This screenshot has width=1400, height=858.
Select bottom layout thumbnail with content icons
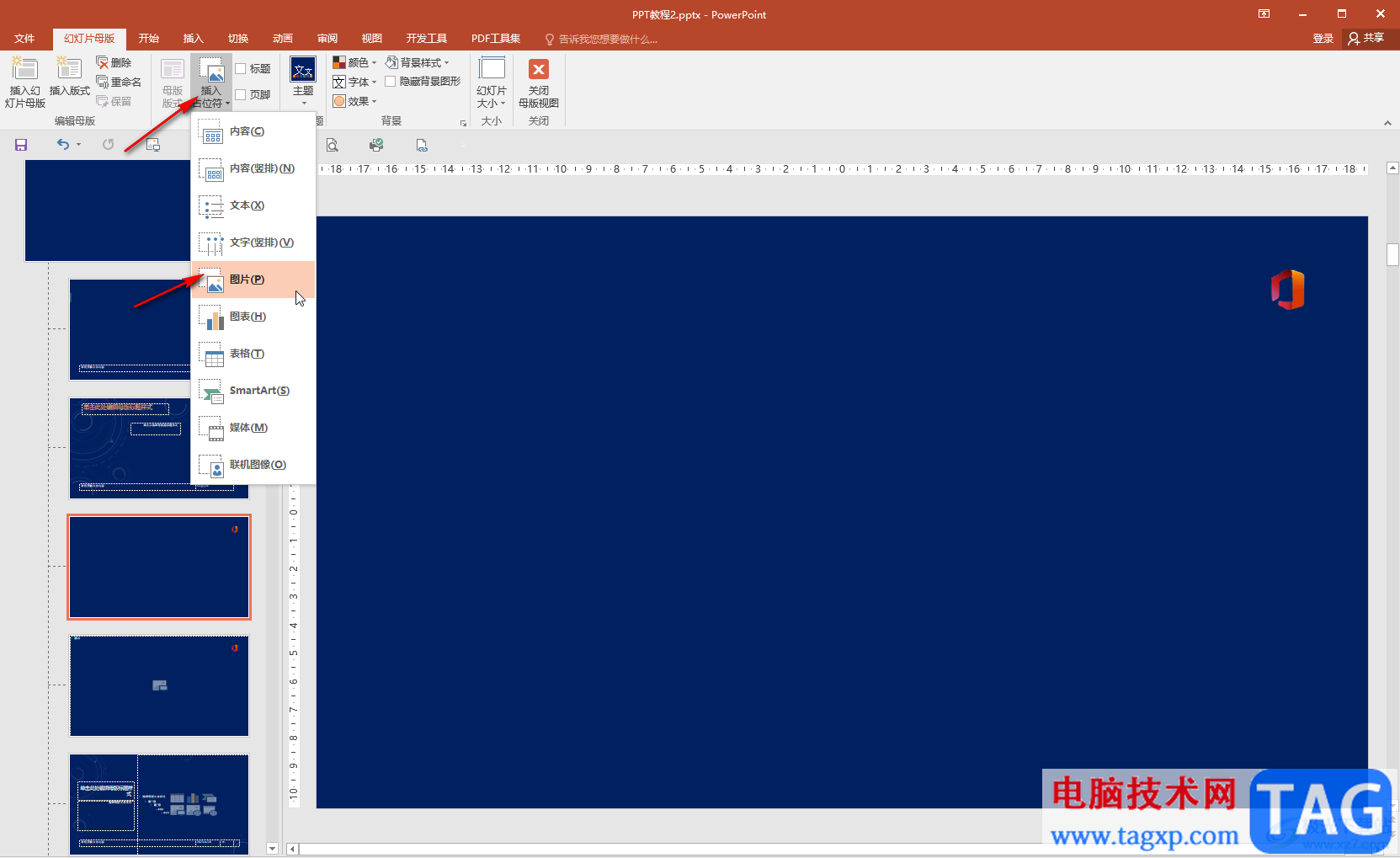coord(159,805)
